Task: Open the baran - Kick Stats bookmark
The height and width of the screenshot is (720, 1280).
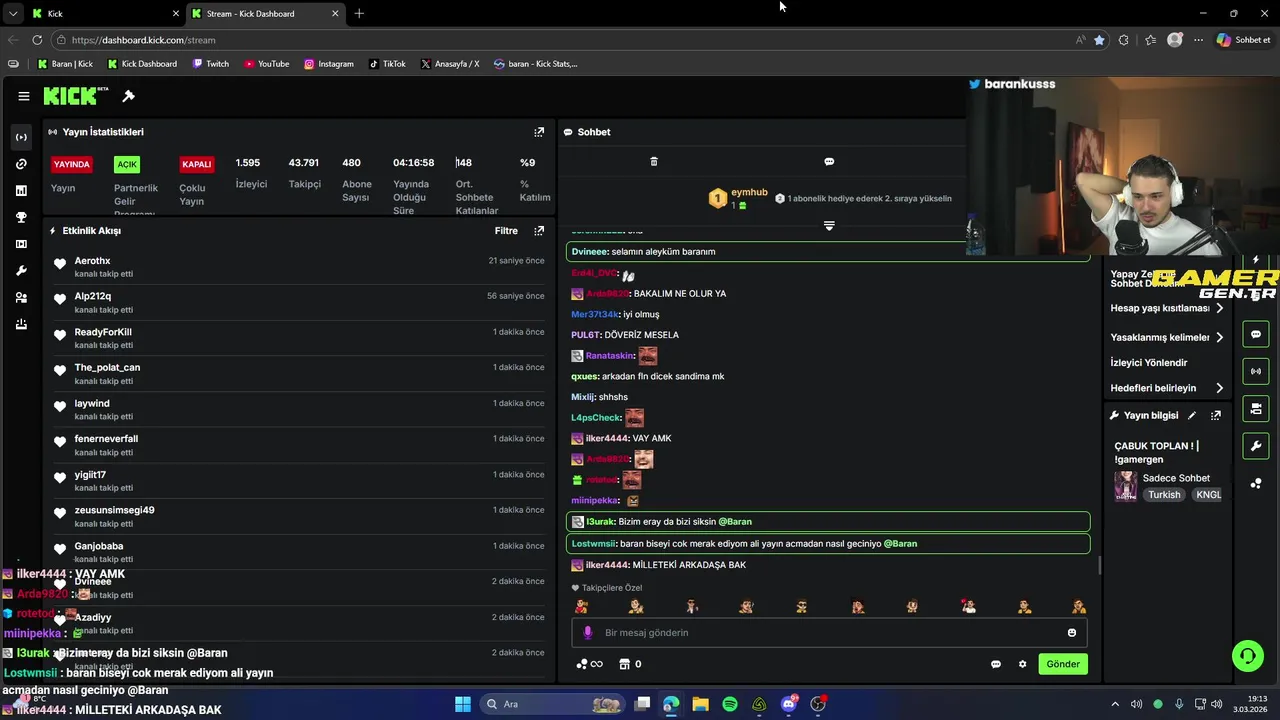Action: tap(536, 64)
